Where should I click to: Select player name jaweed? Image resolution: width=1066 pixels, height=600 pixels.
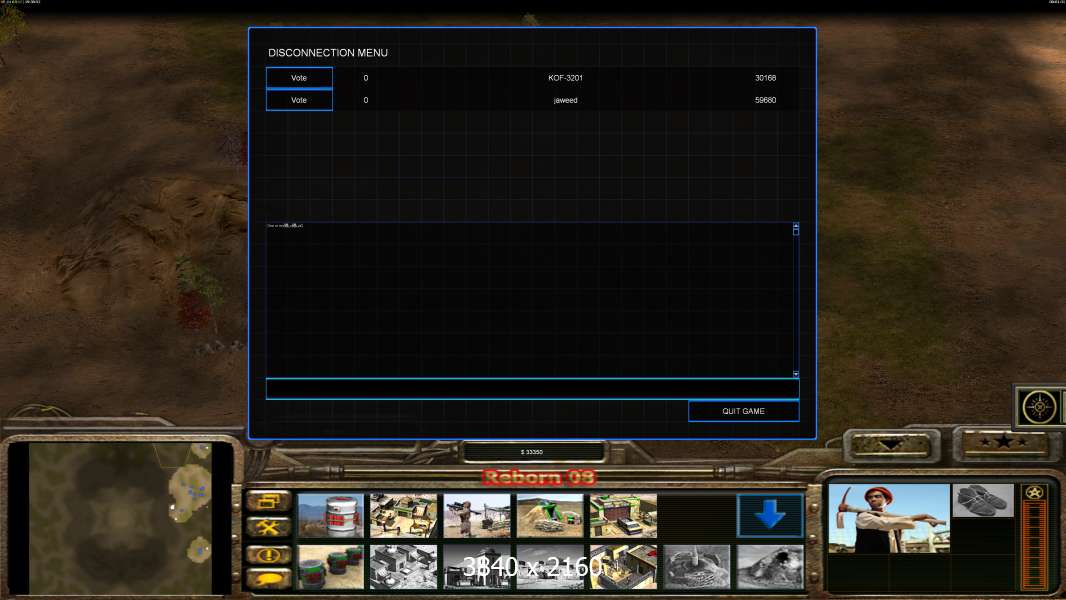[x=566, y=101]
